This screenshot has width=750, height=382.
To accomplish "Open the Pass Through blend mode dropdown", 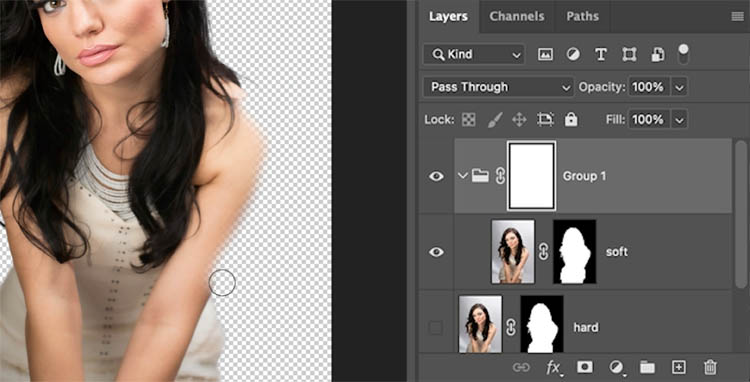I will [x=498, y=87].
